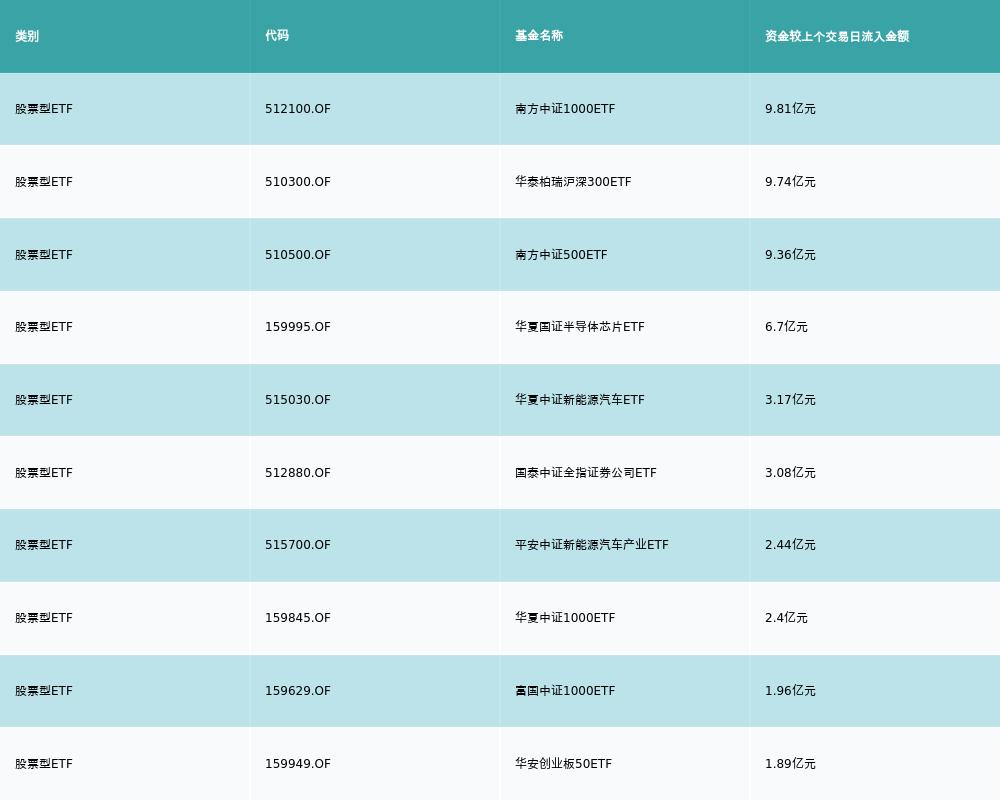
Task: Click 华夏中证新能源汽车ETF fund name
Action: [580, 400]
